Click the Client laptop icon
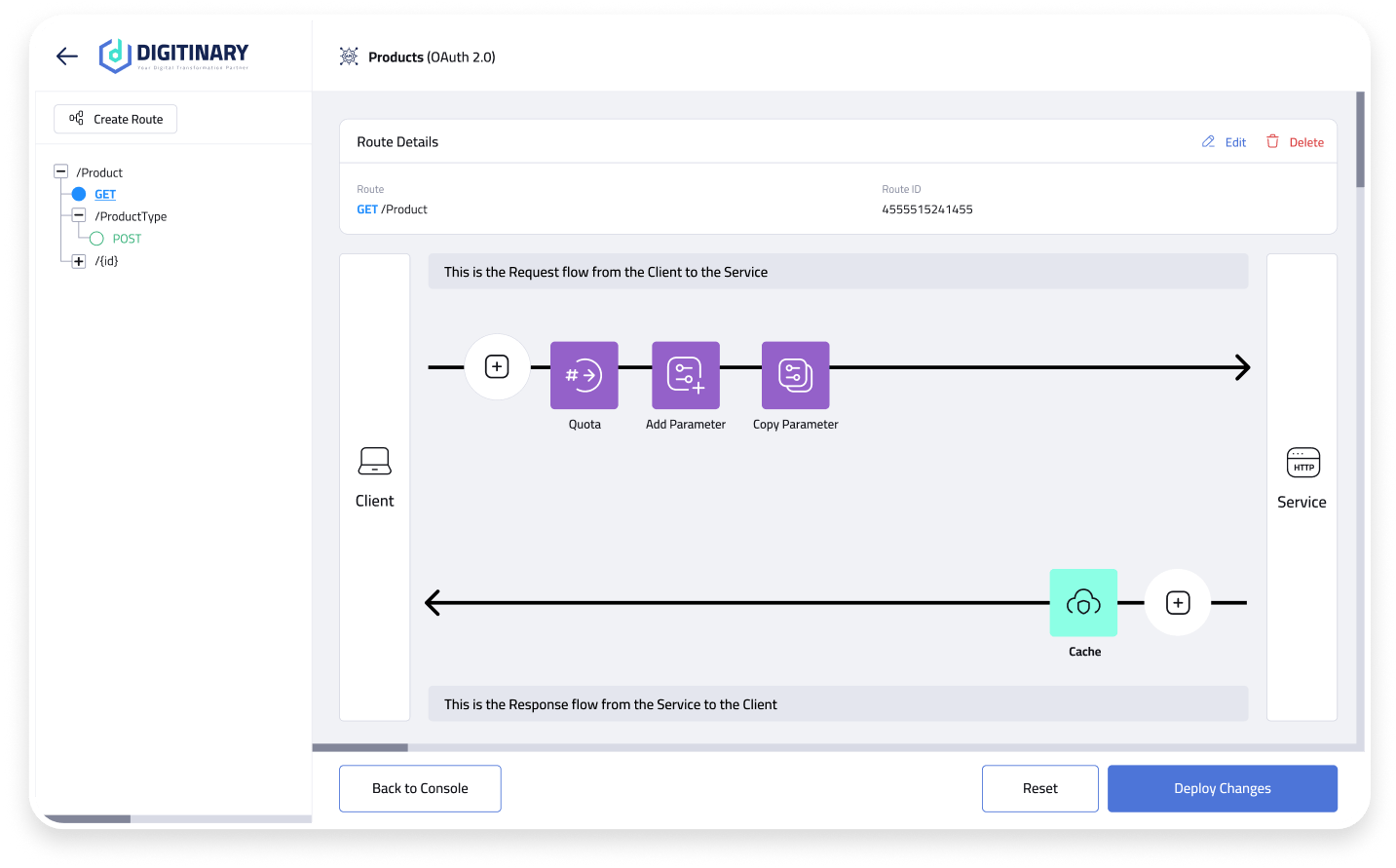 [x=374, y=461]
